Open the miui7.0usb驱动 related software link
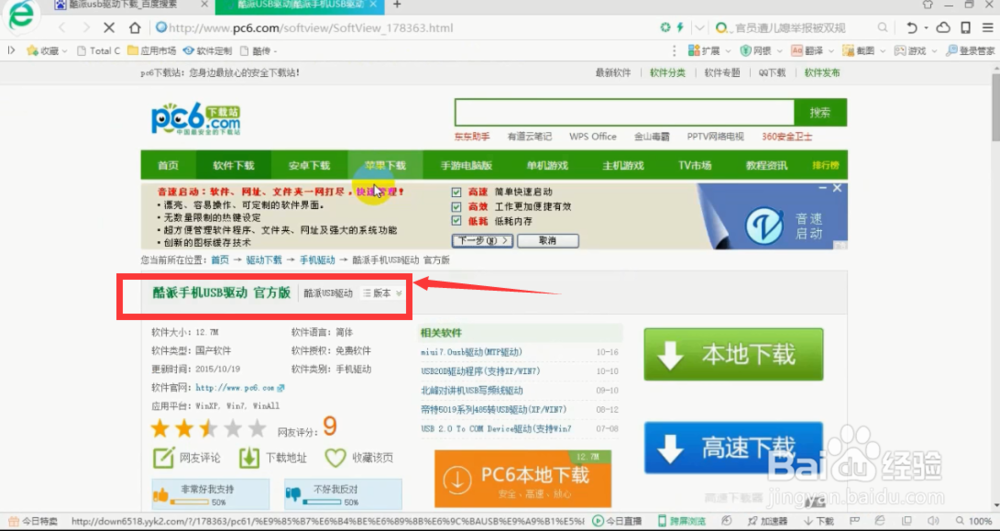 (x=471, y=352)
